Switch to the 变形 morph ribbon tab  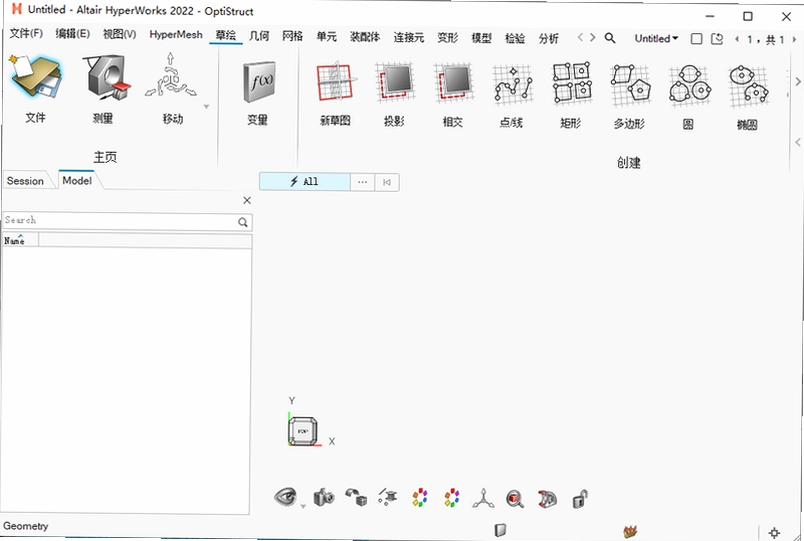pos(448,37)
